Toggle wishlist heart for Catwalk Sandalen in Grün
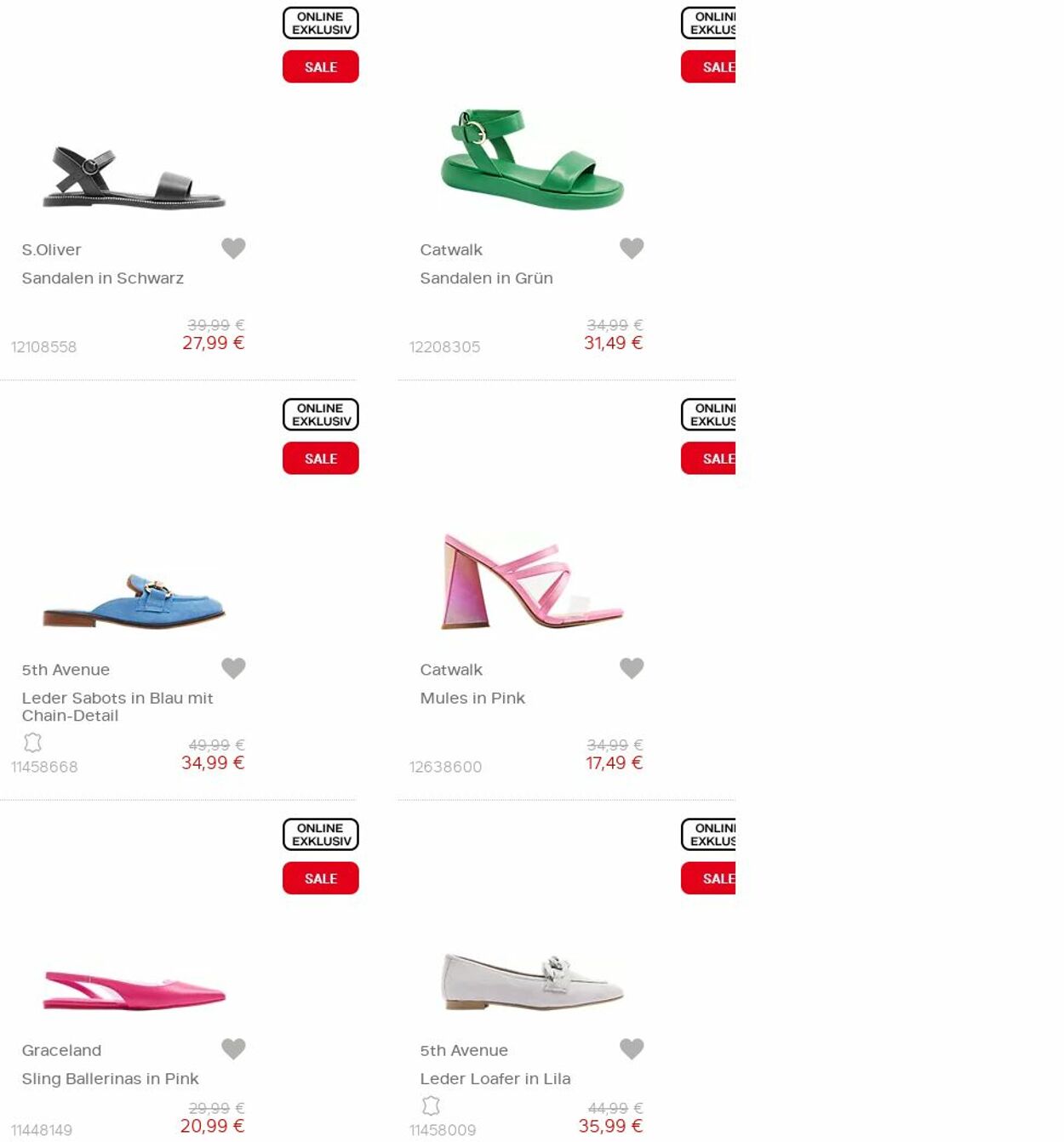Screen dimensions: 1064x1142 click(632, 248)
